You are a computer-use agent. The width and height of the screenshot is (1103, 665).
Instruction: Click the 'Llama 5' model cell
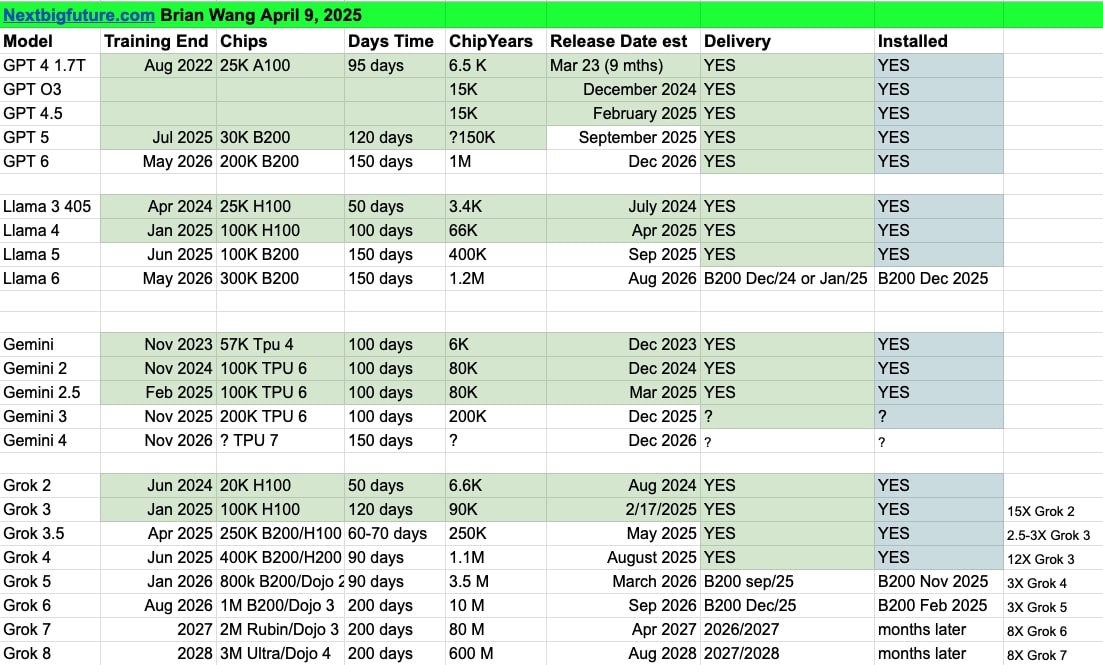coord(51,254)
